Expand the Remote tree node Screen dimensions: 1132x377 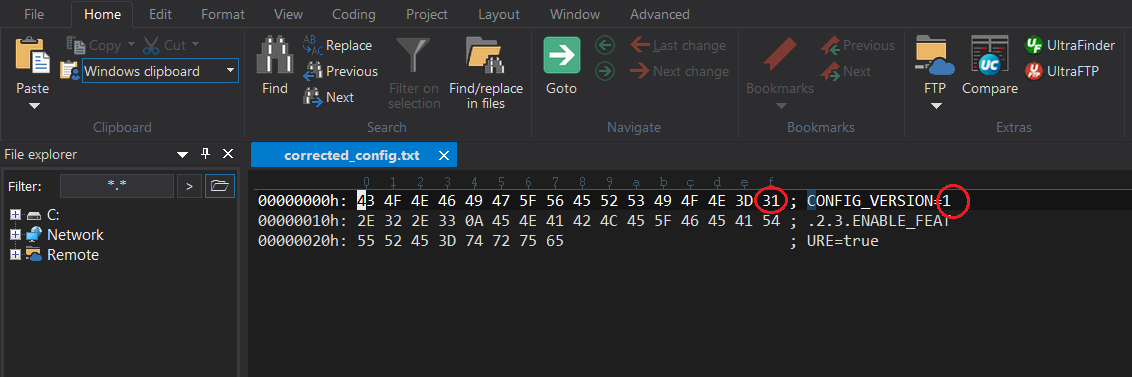pos(15,255)
